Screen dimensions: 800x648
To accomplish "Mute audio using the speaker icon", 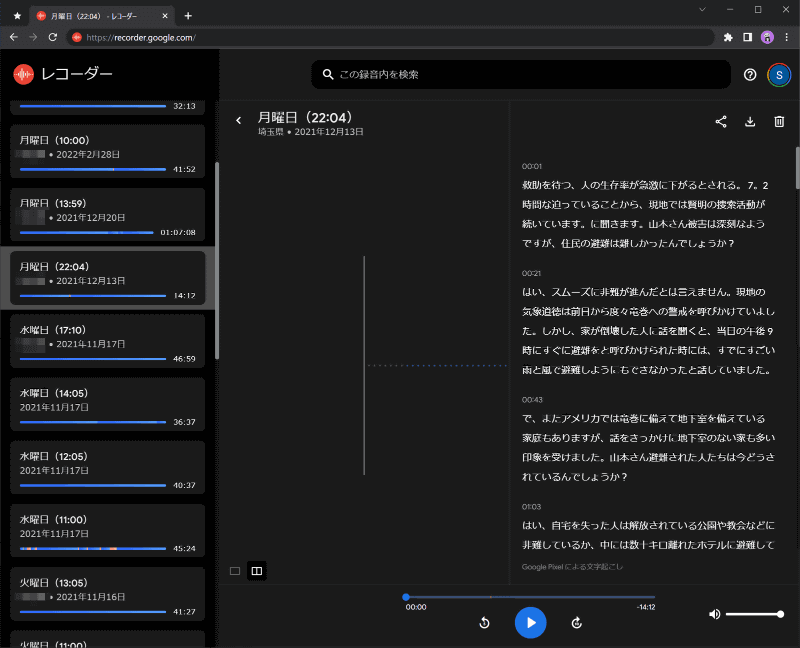I will tap(713, 614).
